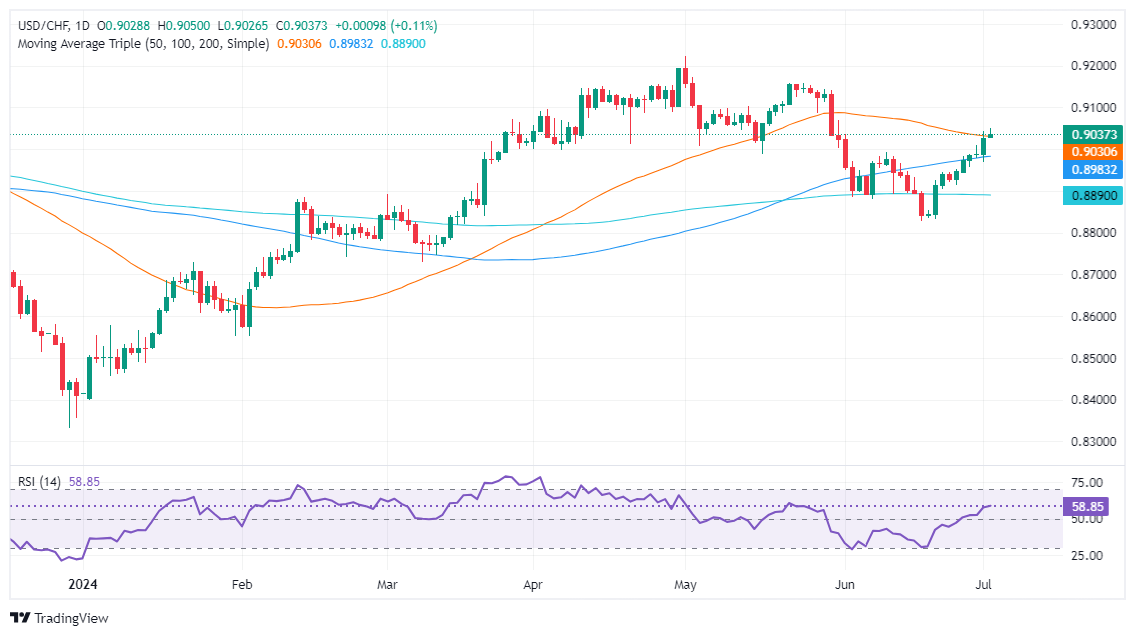Screen dimensions: 1135x636
Task: Click the Apr label on time axis
Action: pos(533,585)
